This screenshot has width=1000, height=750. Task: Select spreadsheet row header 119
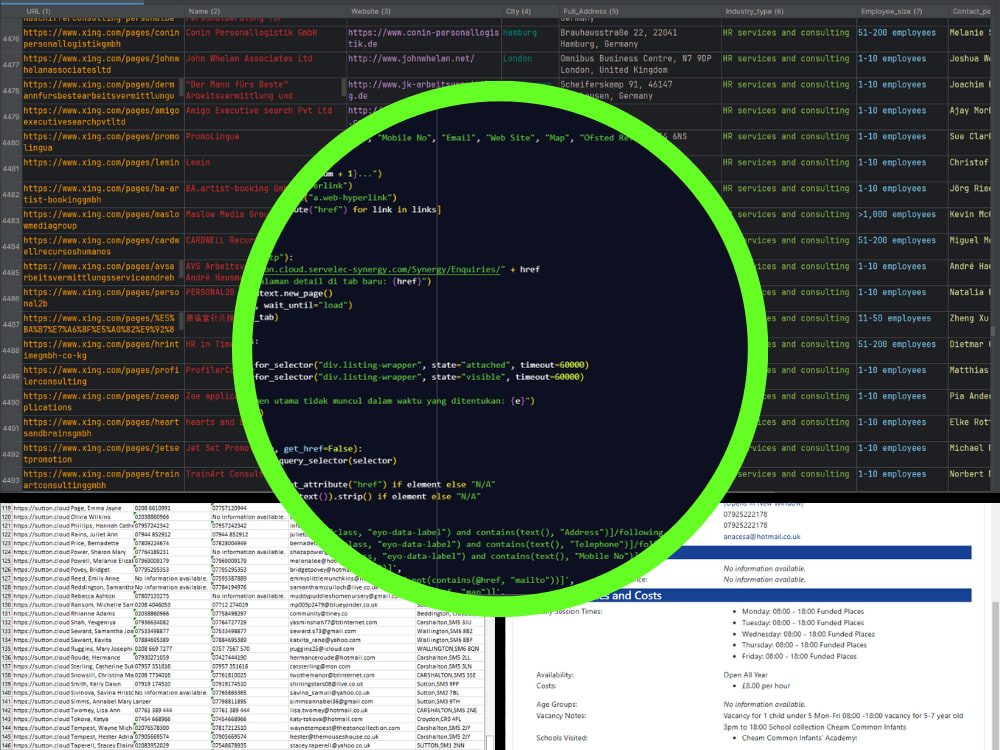[x=6, y=508]
